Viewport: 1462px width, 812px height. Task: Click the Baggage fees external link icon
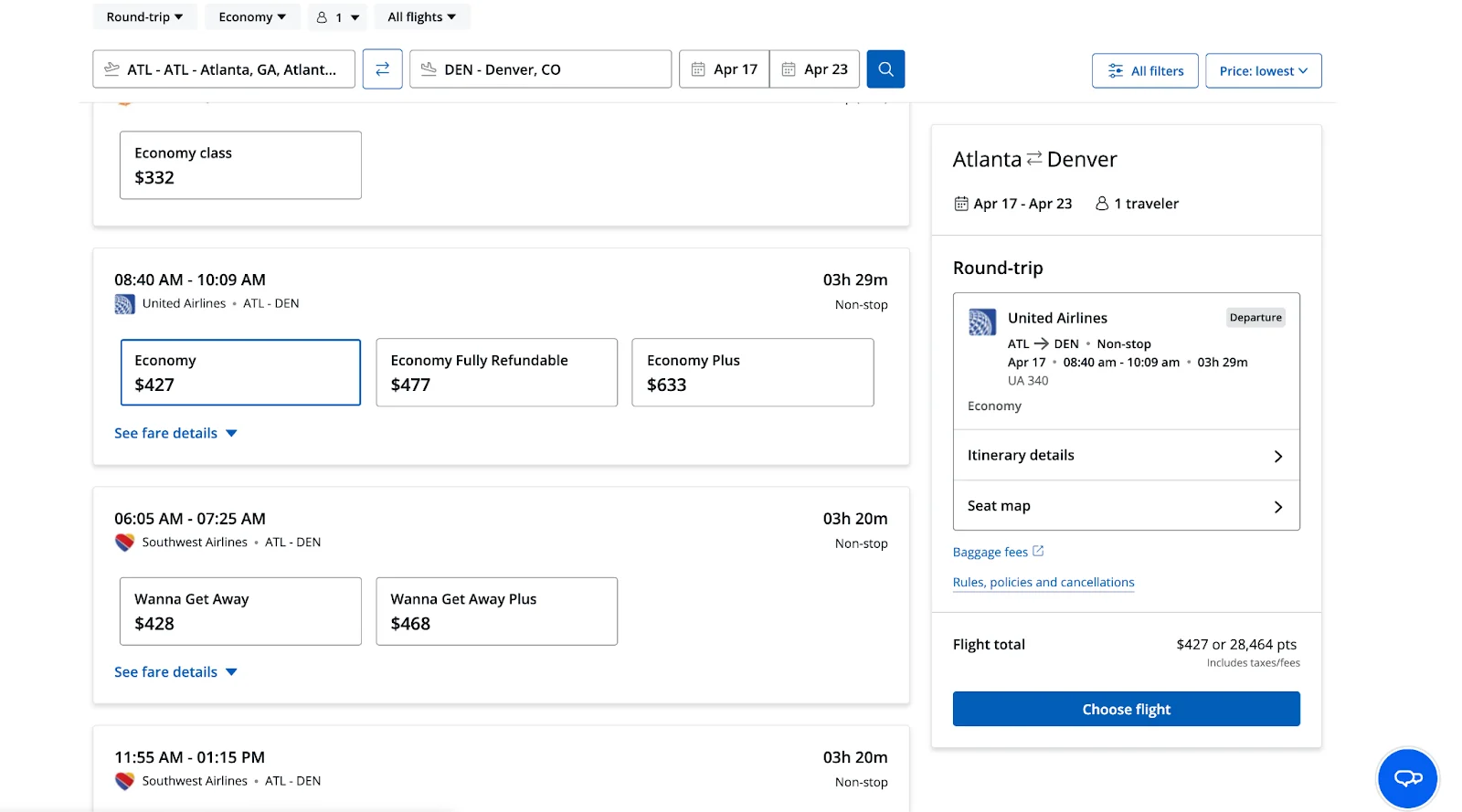1038,551
